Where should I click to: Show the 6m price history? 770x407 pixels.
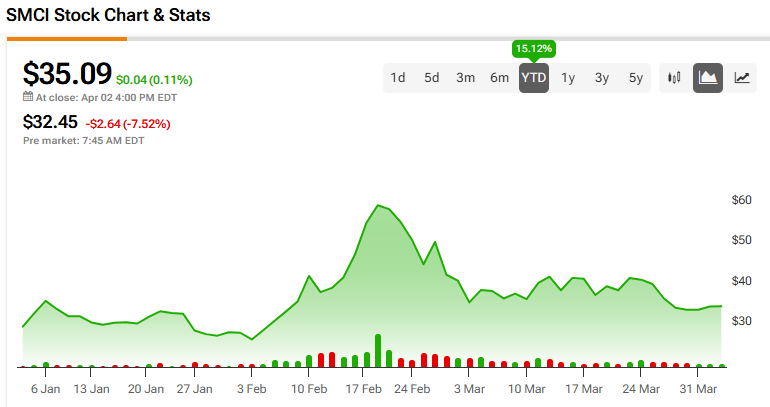click(499, 78)
